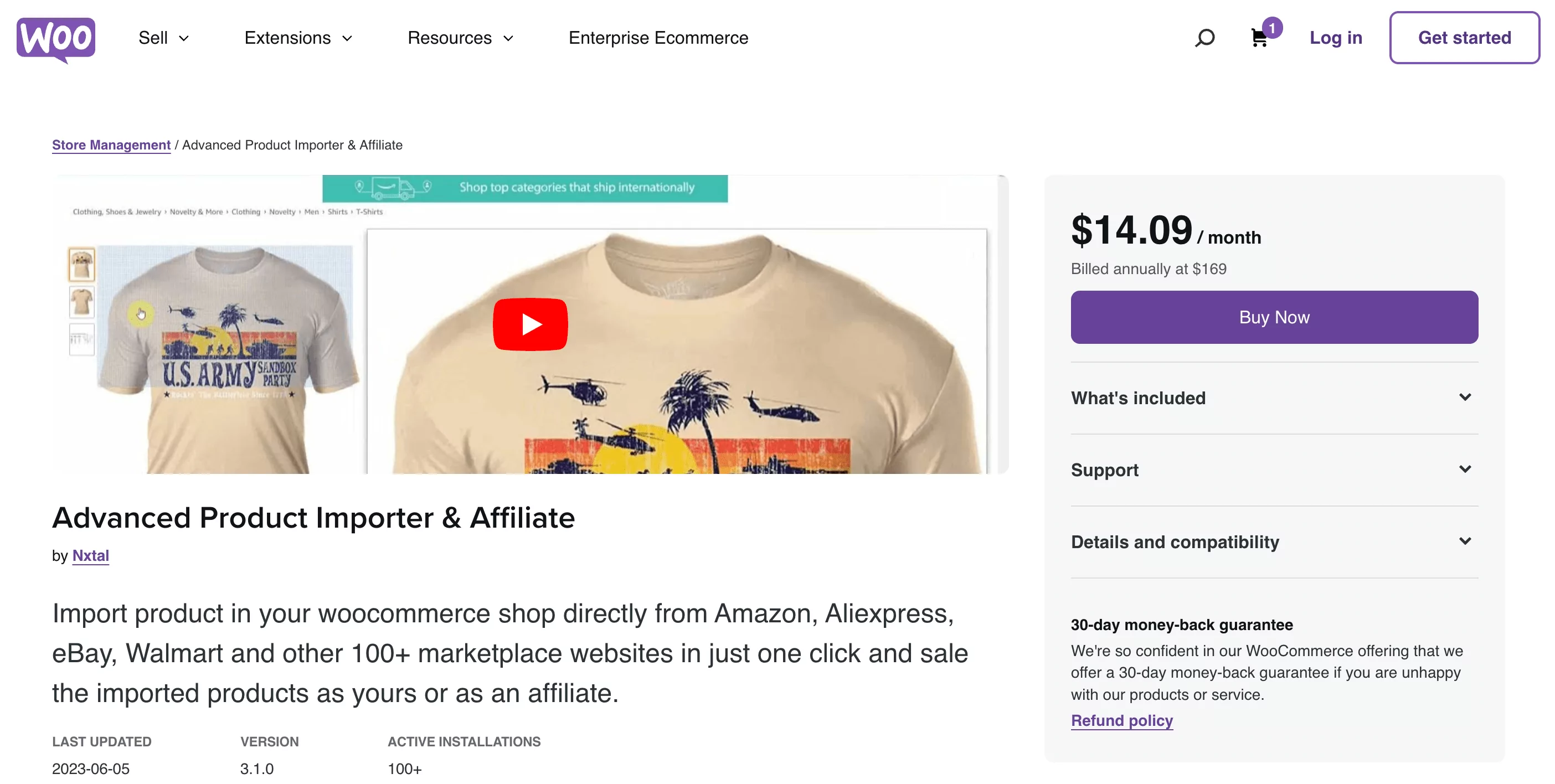This screenshot has width=1555, height=784.
Task: Click the Log in button
Action: (x=1336, y=37)
